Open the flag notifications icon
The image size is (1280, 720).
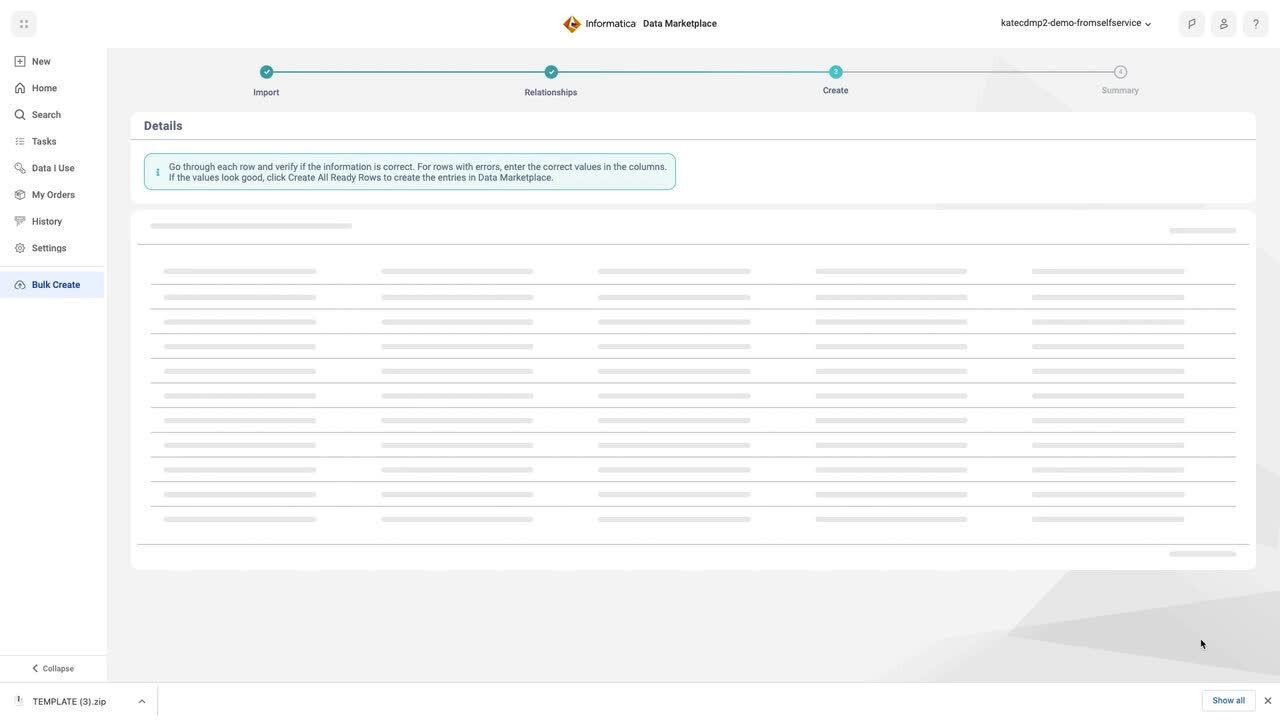[1191, 24]
